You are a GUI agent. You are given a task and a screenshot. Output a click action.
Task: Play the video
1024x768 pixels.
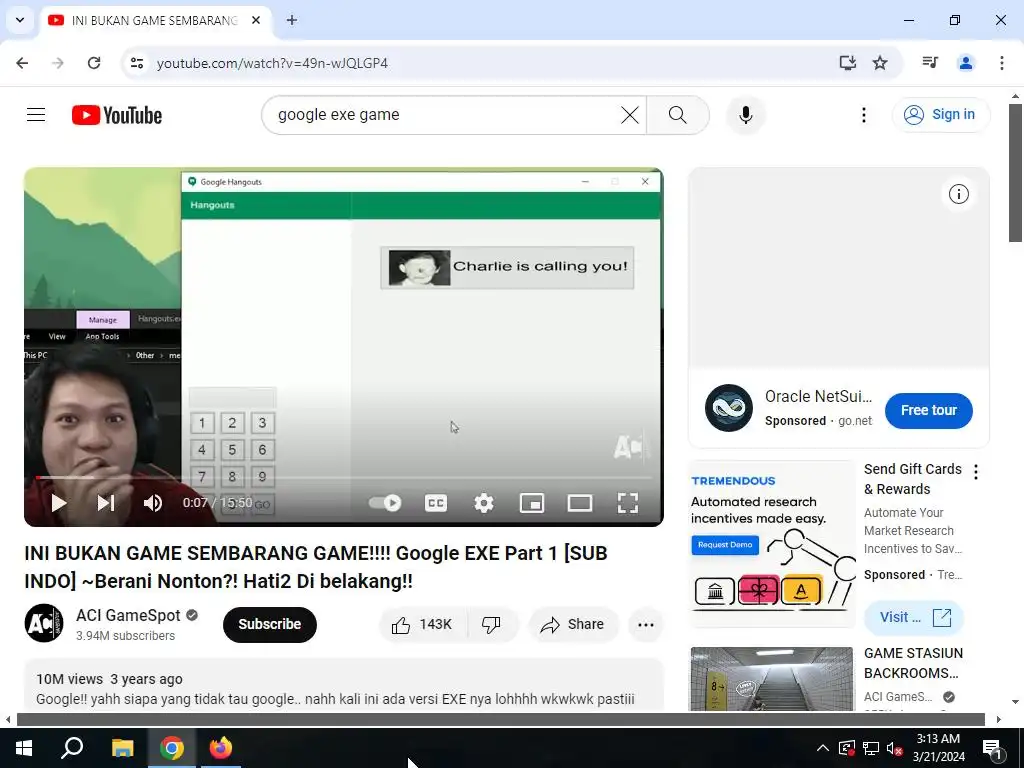coord(59,503)
